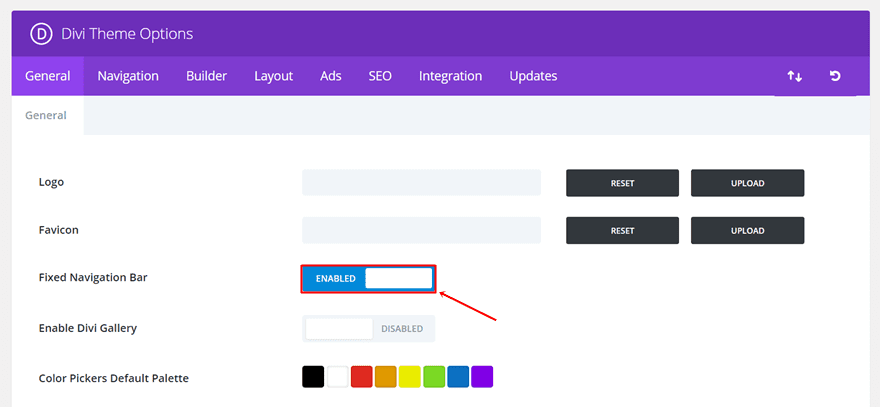Screen dimensions: 880x407
Task: Open the Navigation tab
Action: (128, 76)
